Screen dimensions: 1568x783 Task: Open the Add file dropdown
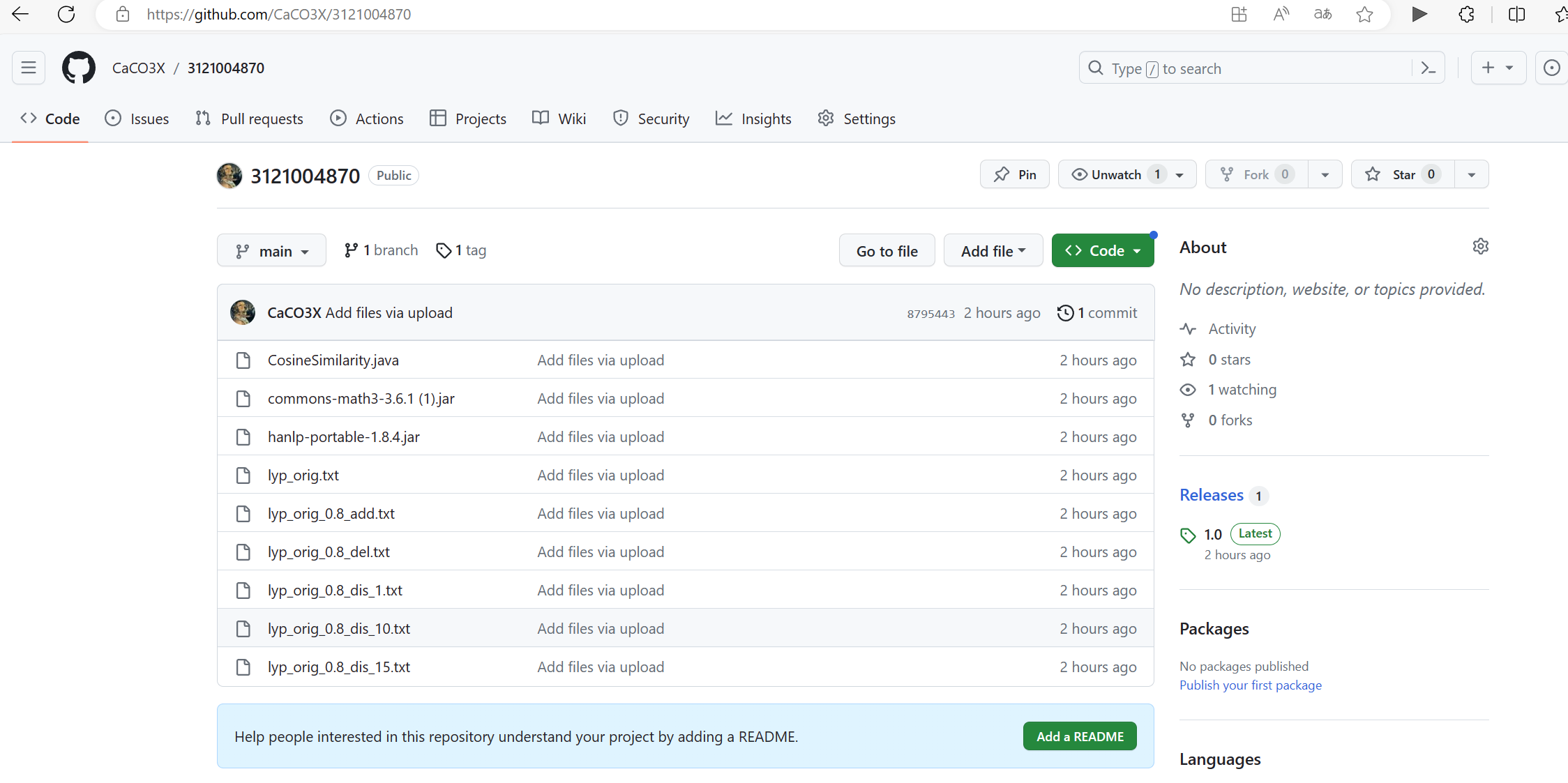(x=993, y=251)
